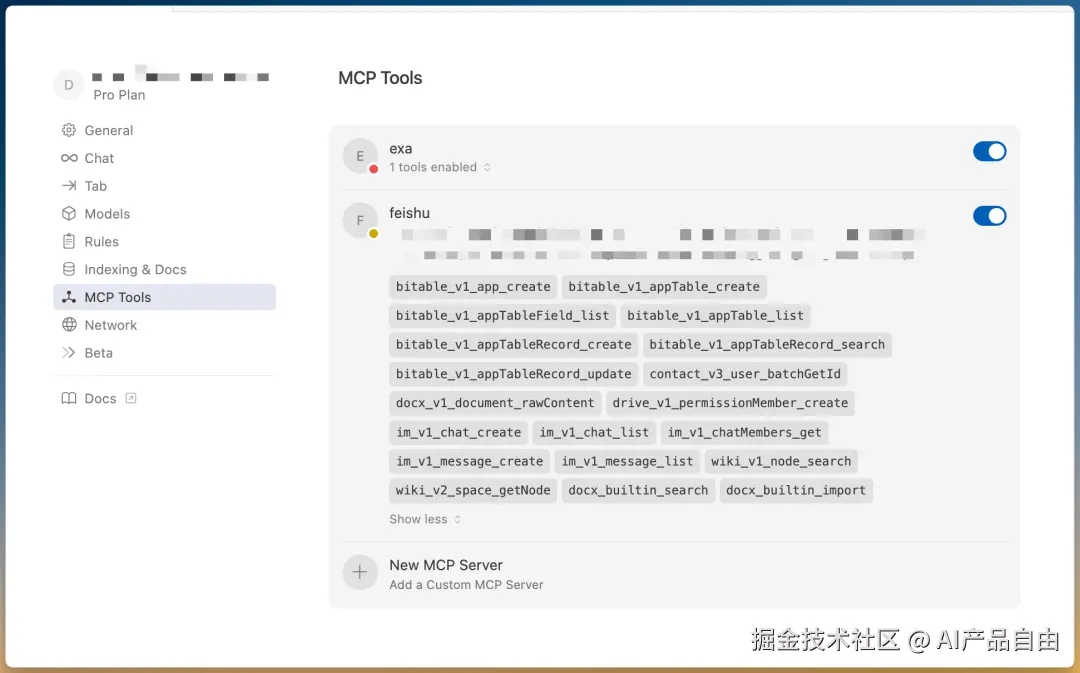The width and height of the screenshot is (1080, 673).
Task: Turn off the feishu server toggle
Action: [x=989, y=216]
